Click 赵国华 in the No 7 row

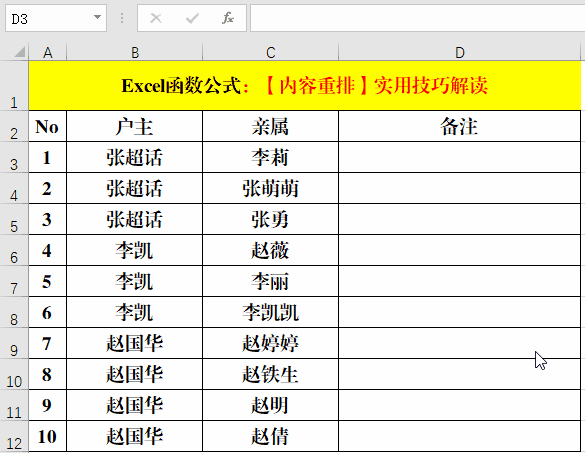[135, 343]
